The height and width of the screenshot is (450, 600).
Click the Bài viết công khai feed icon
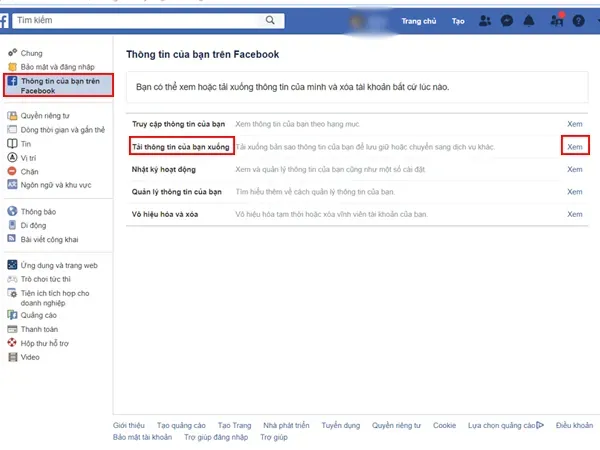point(12,239)
